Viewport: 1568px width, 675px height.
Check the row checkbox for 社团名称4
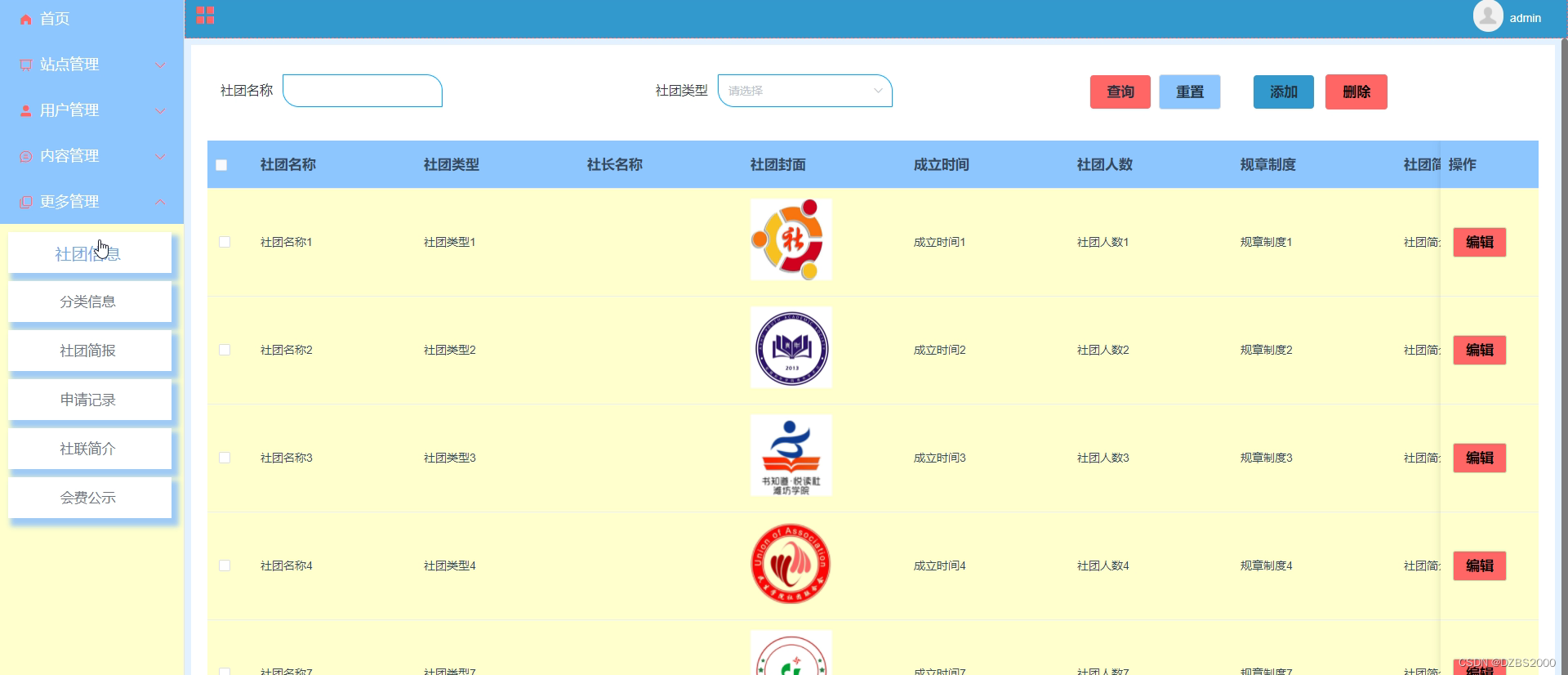click(225, 565)
